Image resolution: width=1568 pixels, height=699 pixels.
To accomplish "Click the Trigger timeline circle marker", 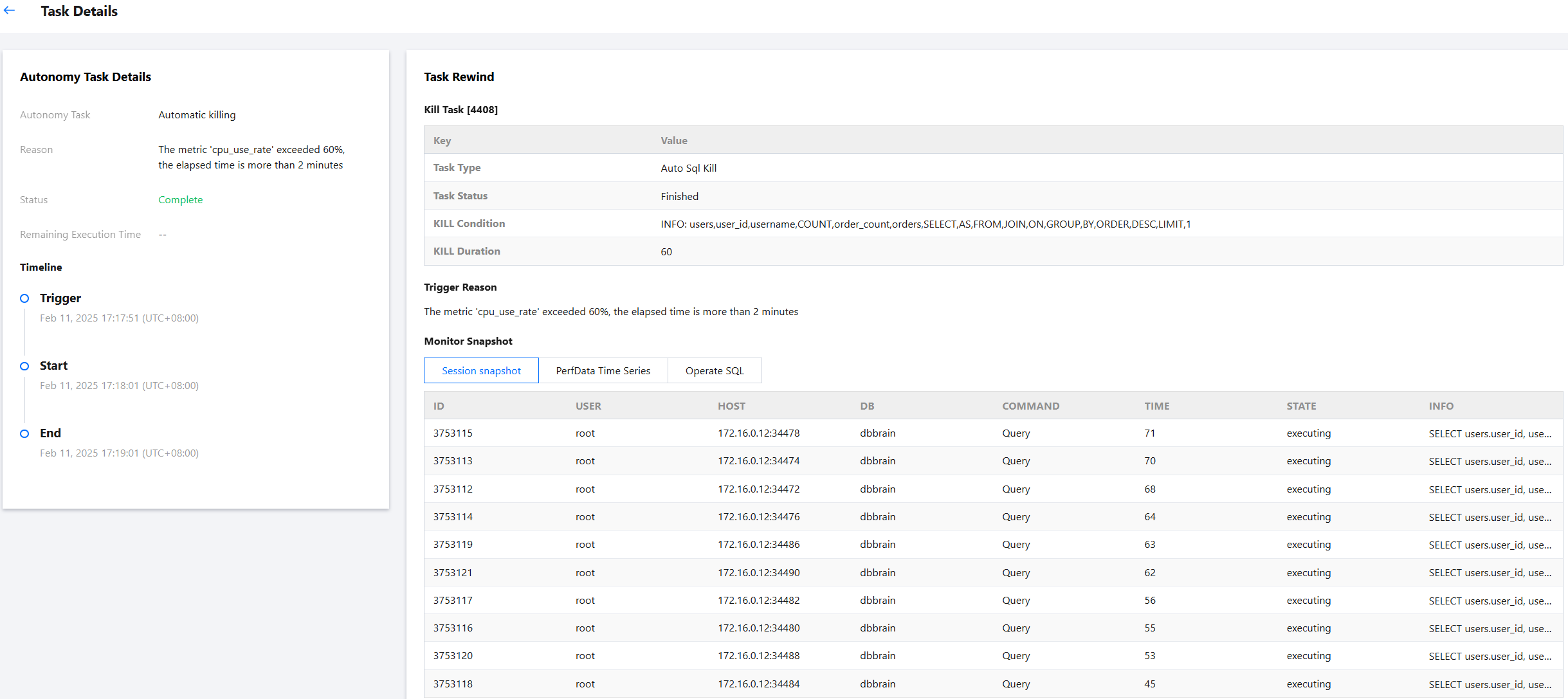I will click(24, 298).
